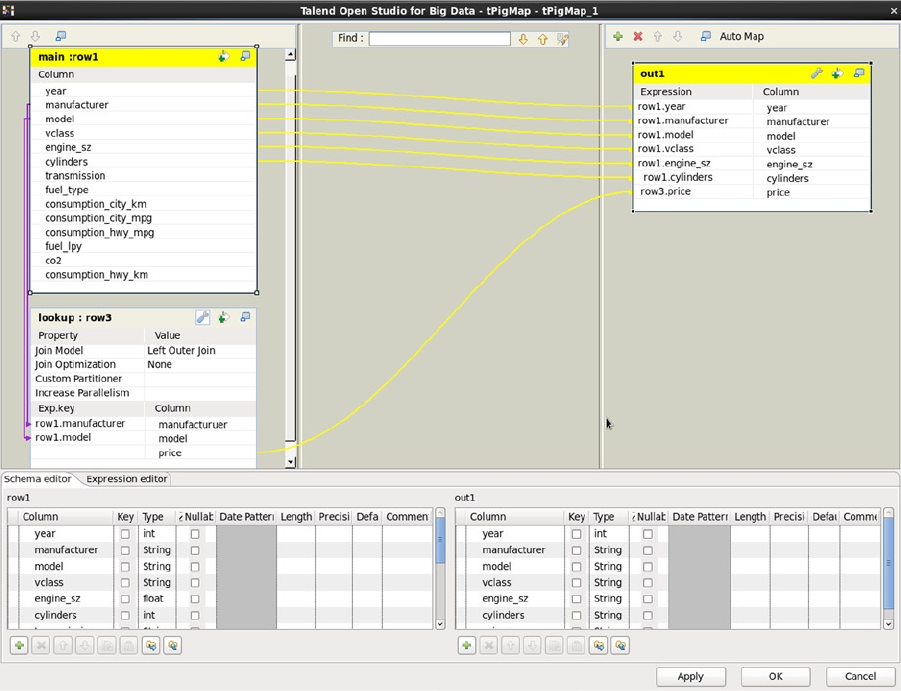The width and height of the screenshot is (901, 691).
Task: Click find next down arrow
Action: point(523,39)
